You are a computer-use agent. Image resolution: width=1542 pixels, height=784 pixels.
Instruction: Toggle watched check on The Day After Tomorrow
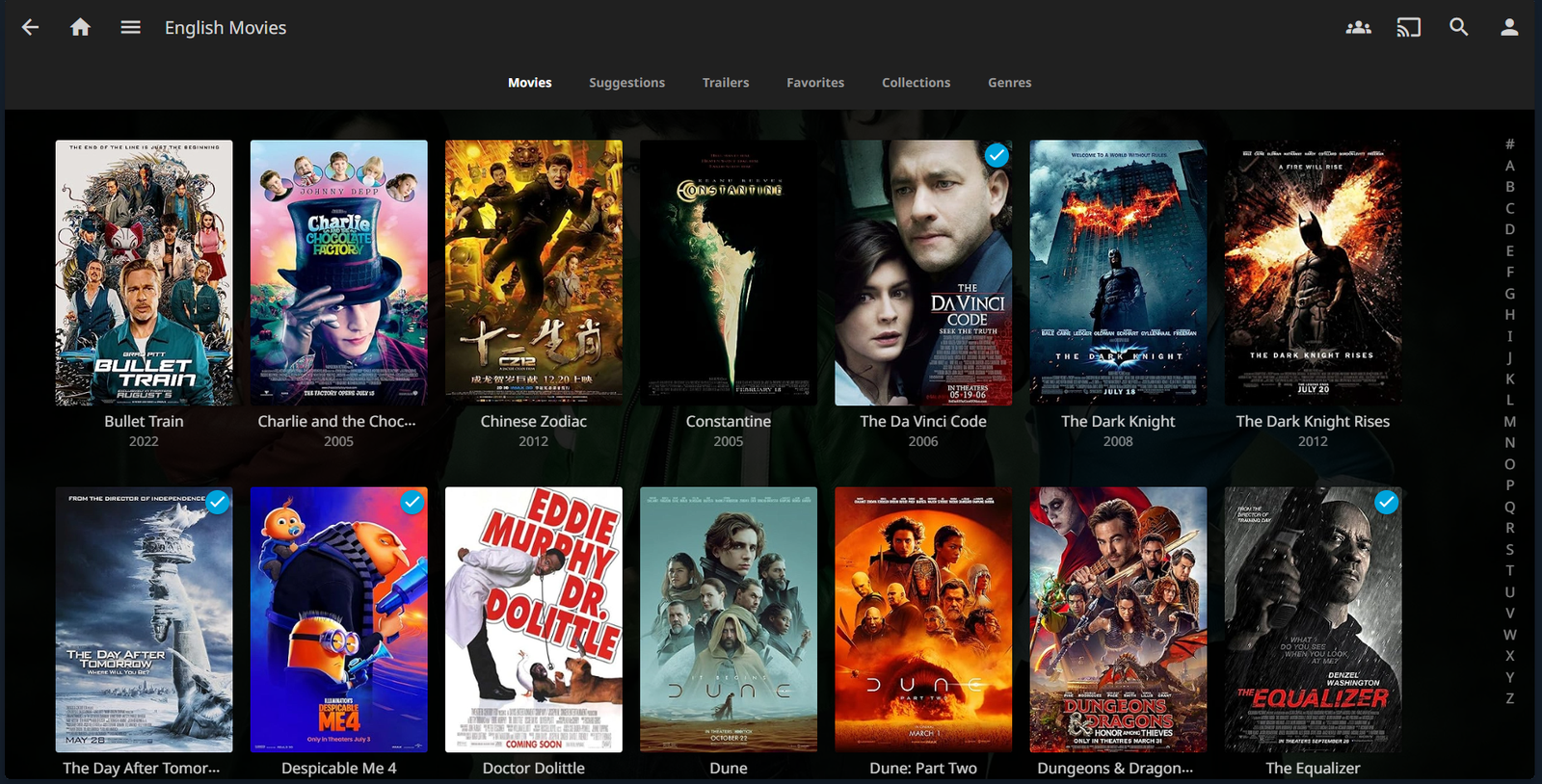[218, 502]
